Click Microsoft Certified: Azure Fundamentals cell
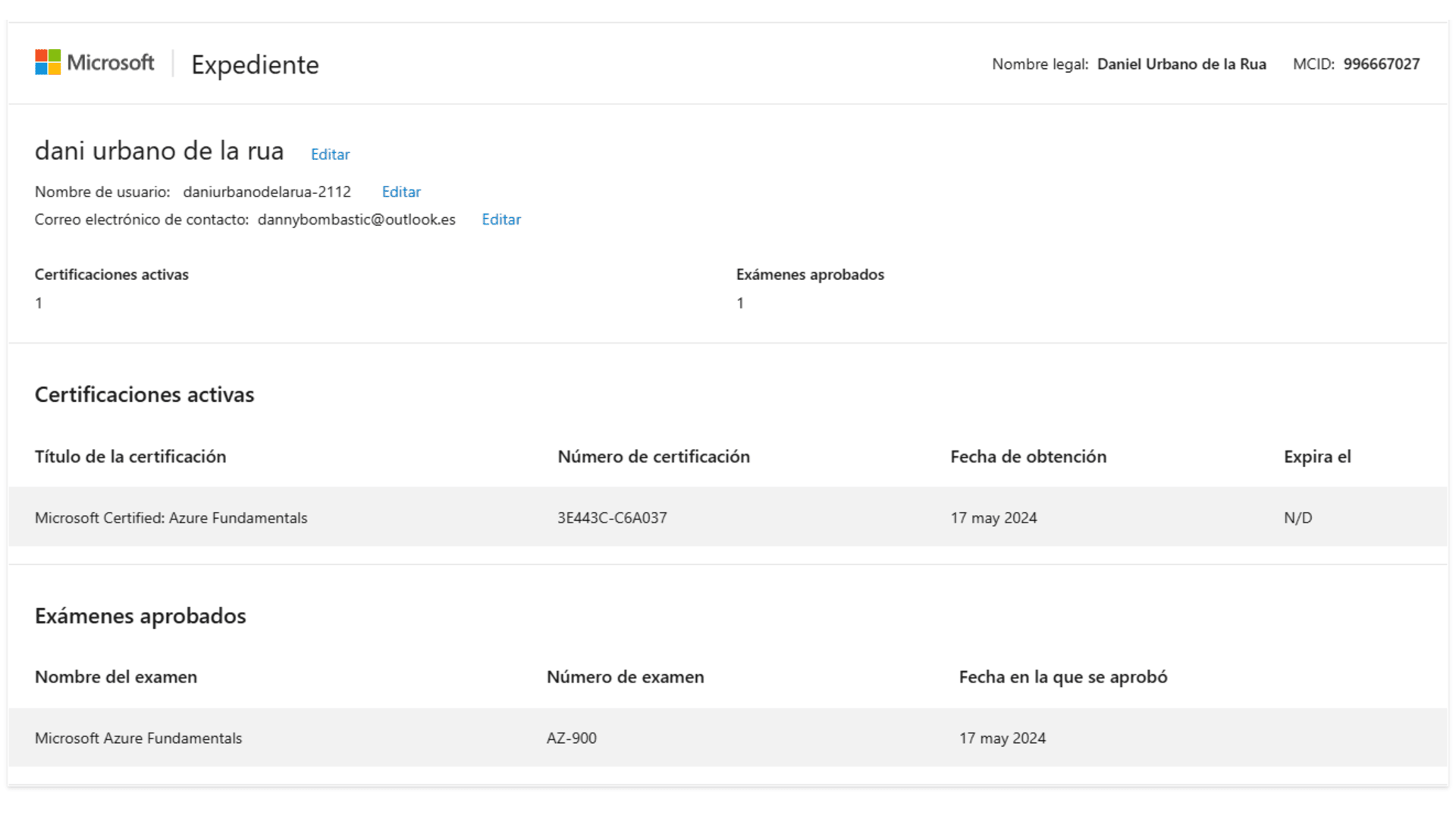 coord(171,518)
